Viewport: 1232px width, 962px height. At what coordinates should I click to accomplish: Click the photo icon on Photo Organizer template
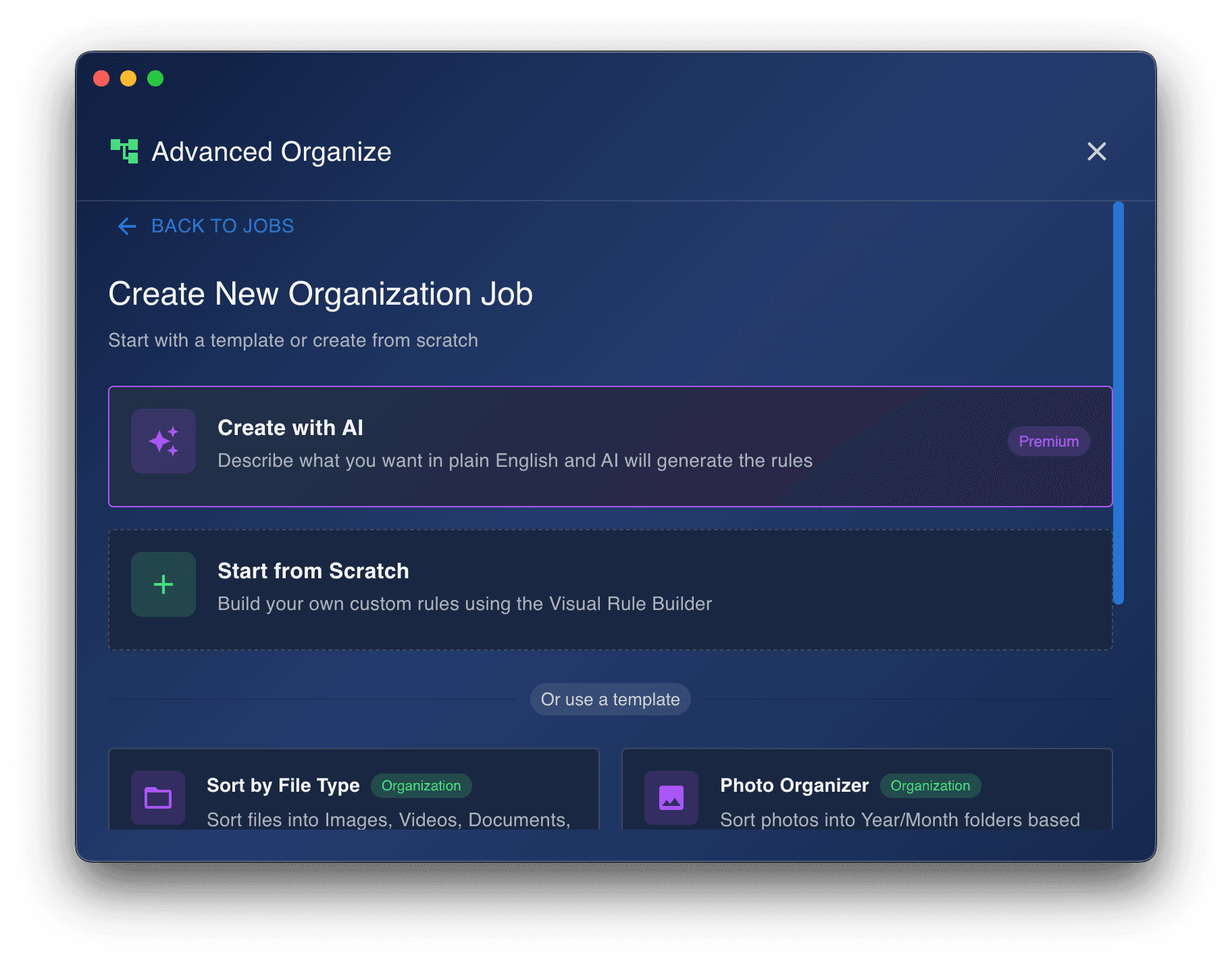(x=671, y=798)
